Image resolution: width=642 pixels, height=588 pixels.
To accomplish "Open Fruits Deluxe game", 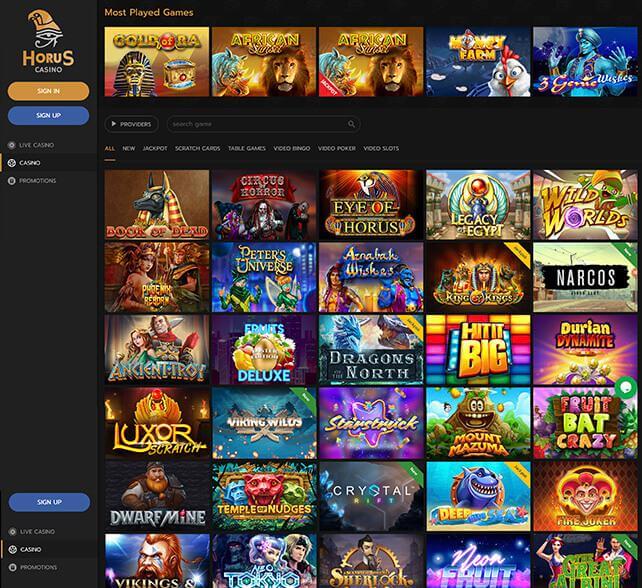I will click(264, 350).
